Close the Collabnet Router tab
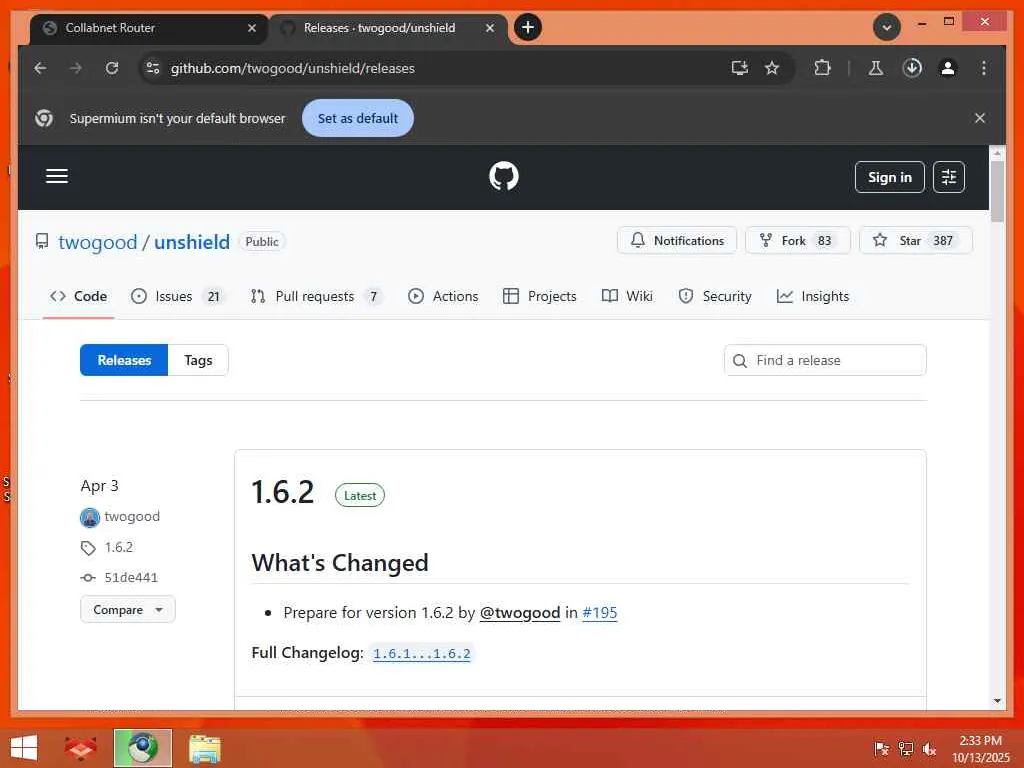The image size is (1024, 768). point(251,28)
